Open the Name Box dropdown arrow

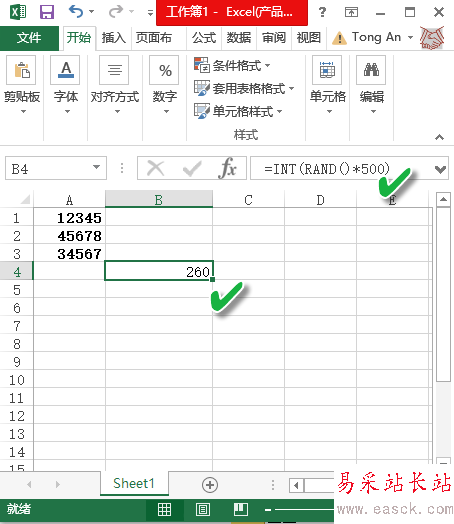(x=97, y=167)
